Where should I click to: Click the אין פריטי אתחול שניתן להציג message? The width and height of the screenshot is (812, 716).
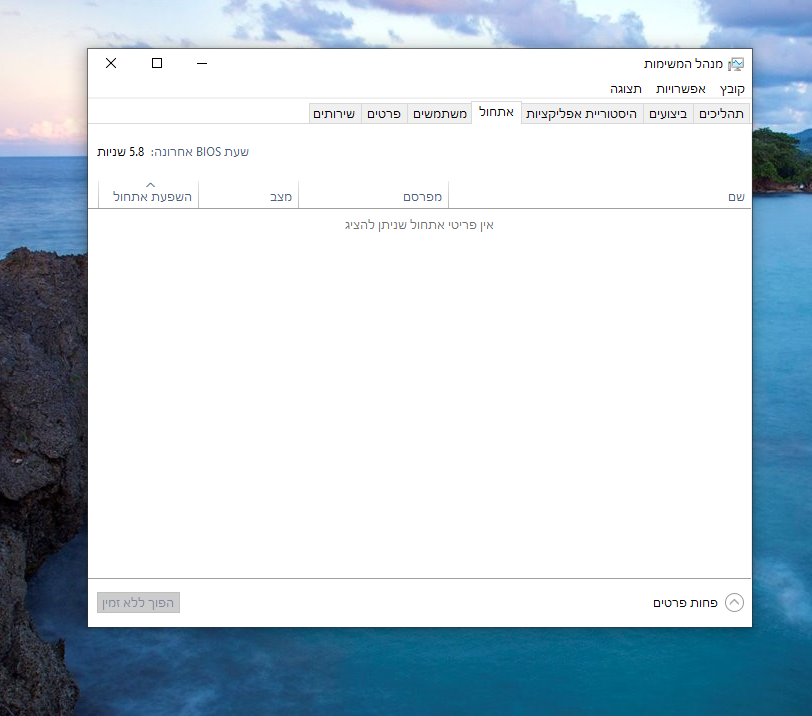(419, 225)
